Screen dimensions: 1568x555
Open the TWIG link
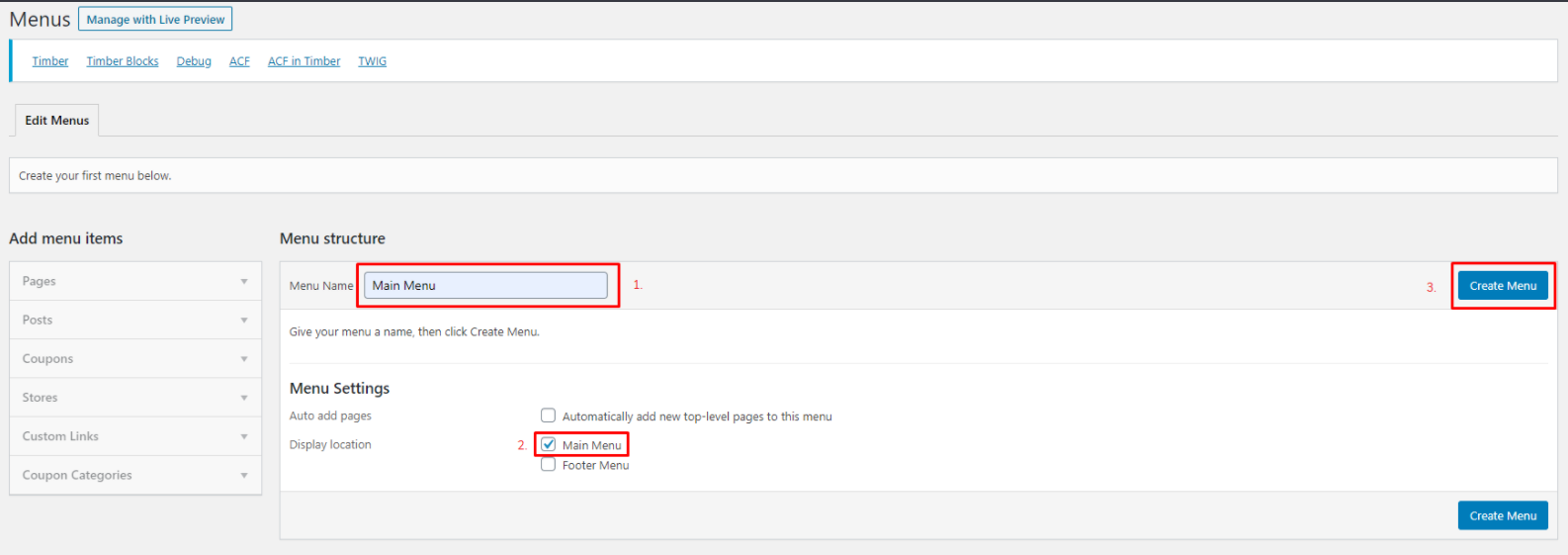click(372, 61)
